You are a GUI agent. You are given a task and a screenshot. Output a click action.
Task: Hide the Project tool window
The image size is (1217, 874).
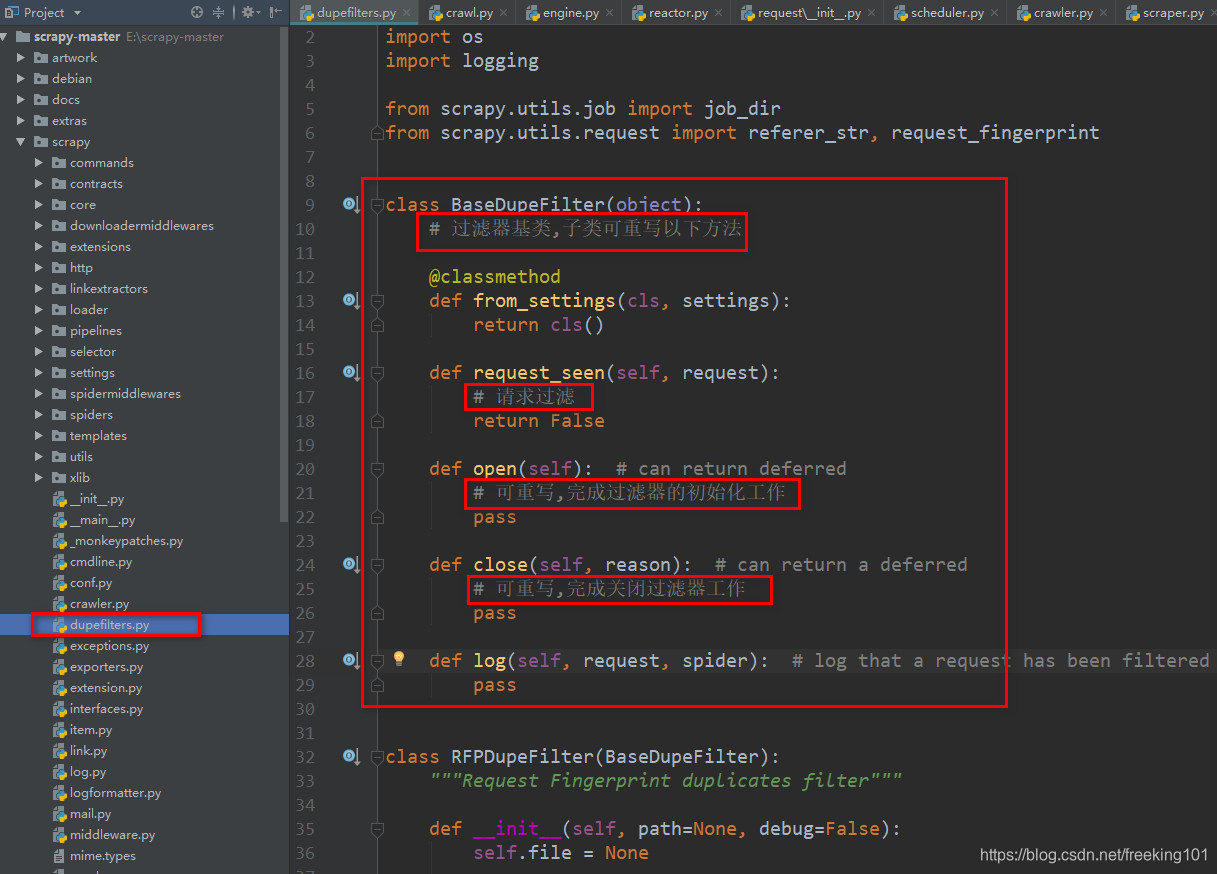click(275, 12)
